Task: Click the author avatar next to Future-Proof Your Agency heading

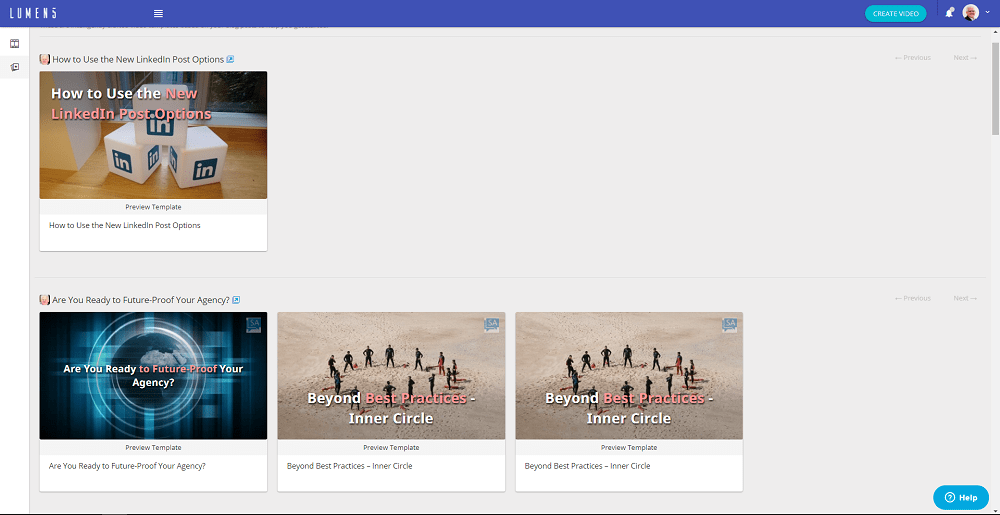Action: (x=45, y=300)
